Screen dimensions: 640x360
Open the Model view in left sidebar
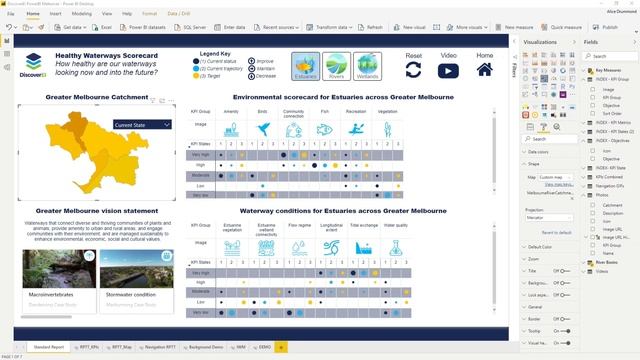(x=7, y=67)
